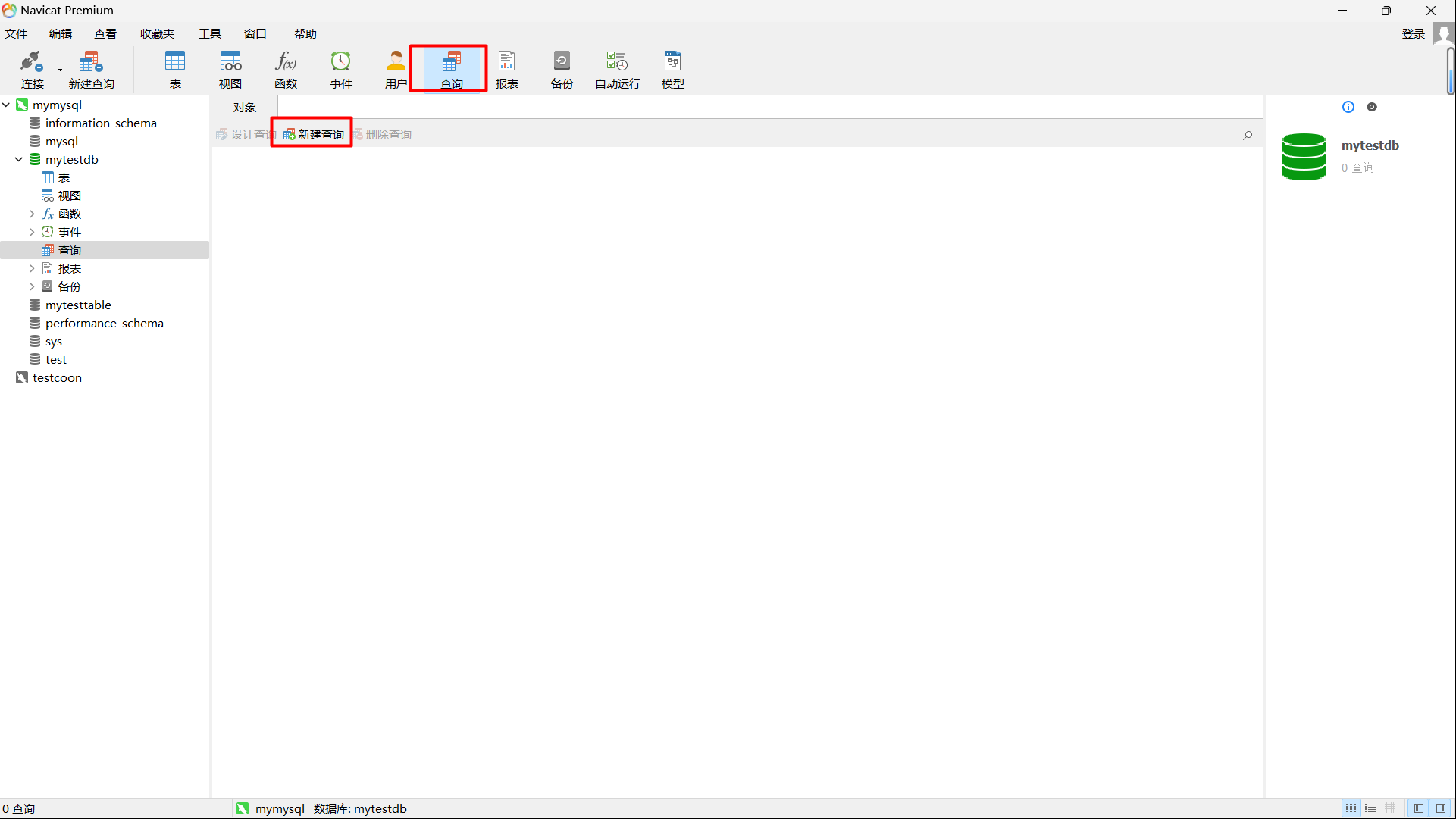Select the performance_schema database in tree
1456x819 pixels.
[104, 323]
